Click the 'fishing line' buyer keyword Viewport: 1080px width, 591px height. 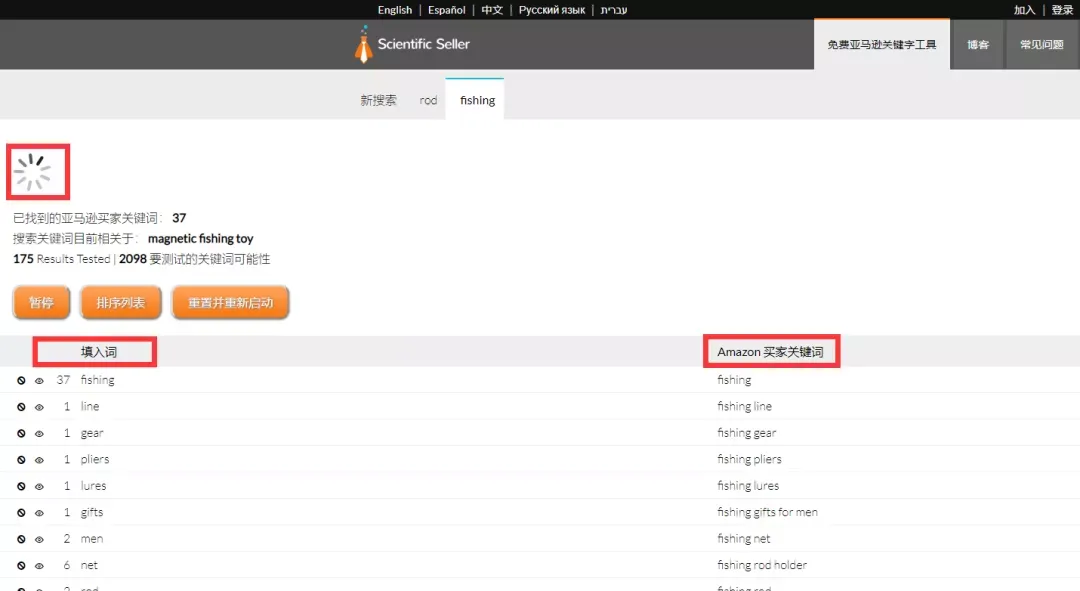(x=744, y=406)
